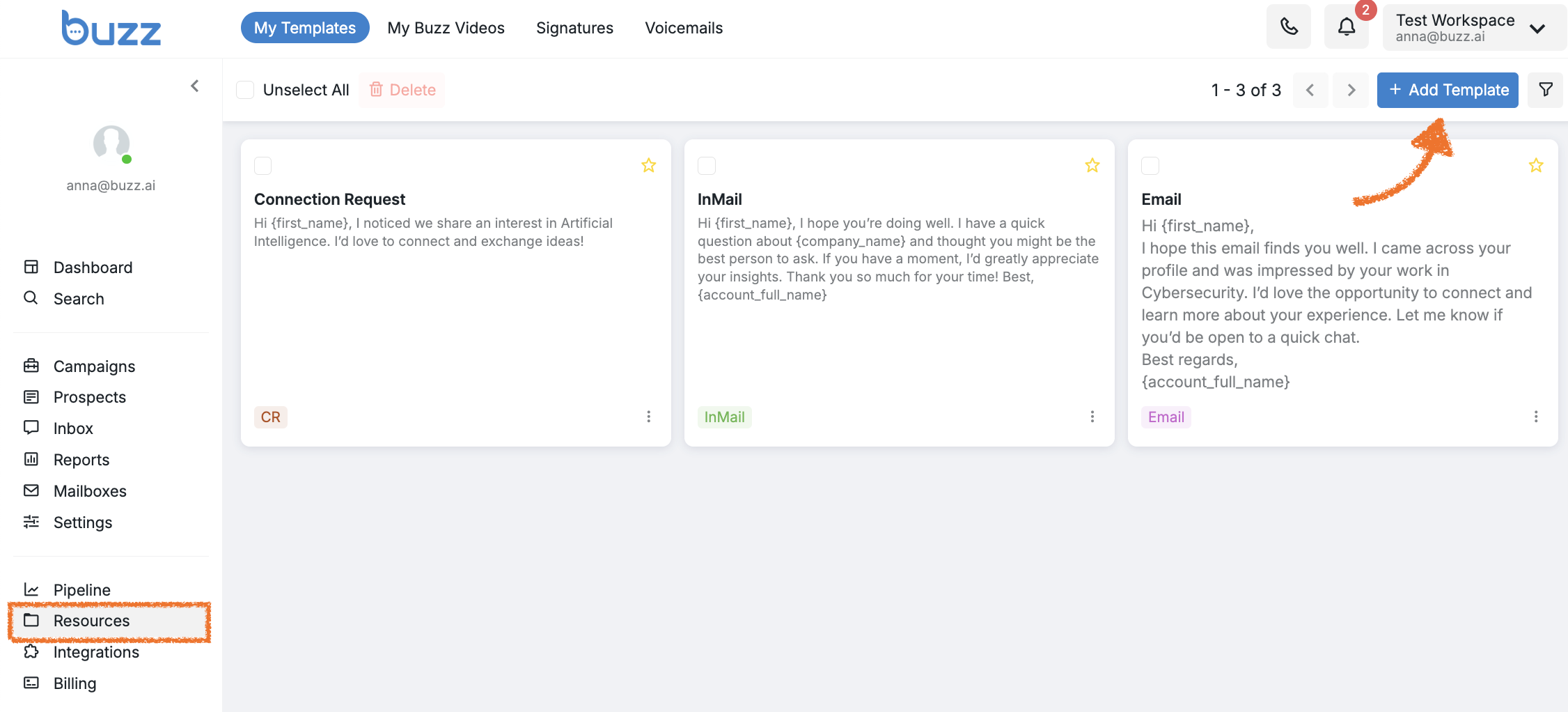The width and height of the screenshot is (1568, 712).
Task: Go to next page of templates
Action: 1351,90
